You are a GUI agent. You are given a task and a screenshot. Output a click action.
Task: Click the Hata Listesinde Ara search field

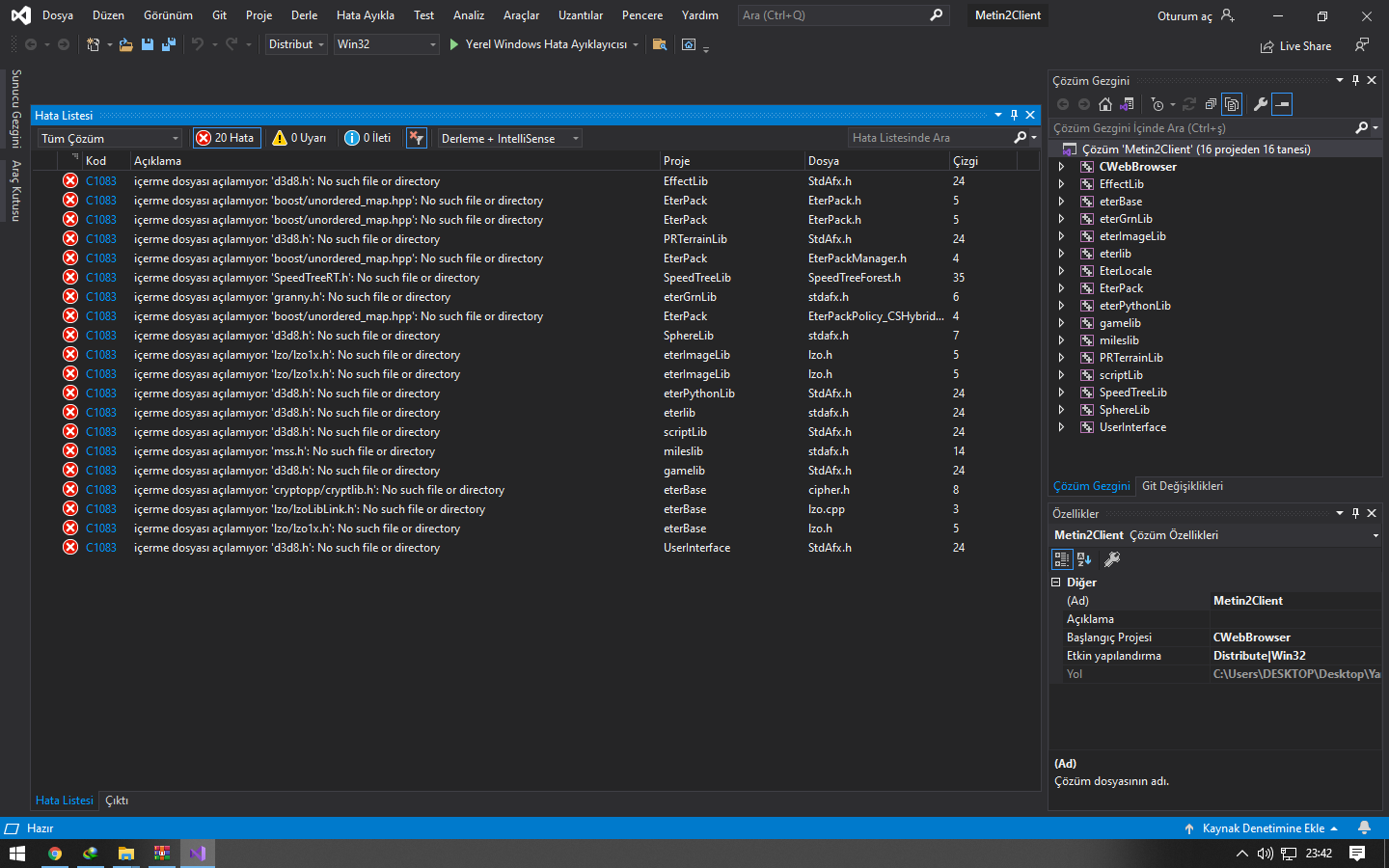(931, 138)
